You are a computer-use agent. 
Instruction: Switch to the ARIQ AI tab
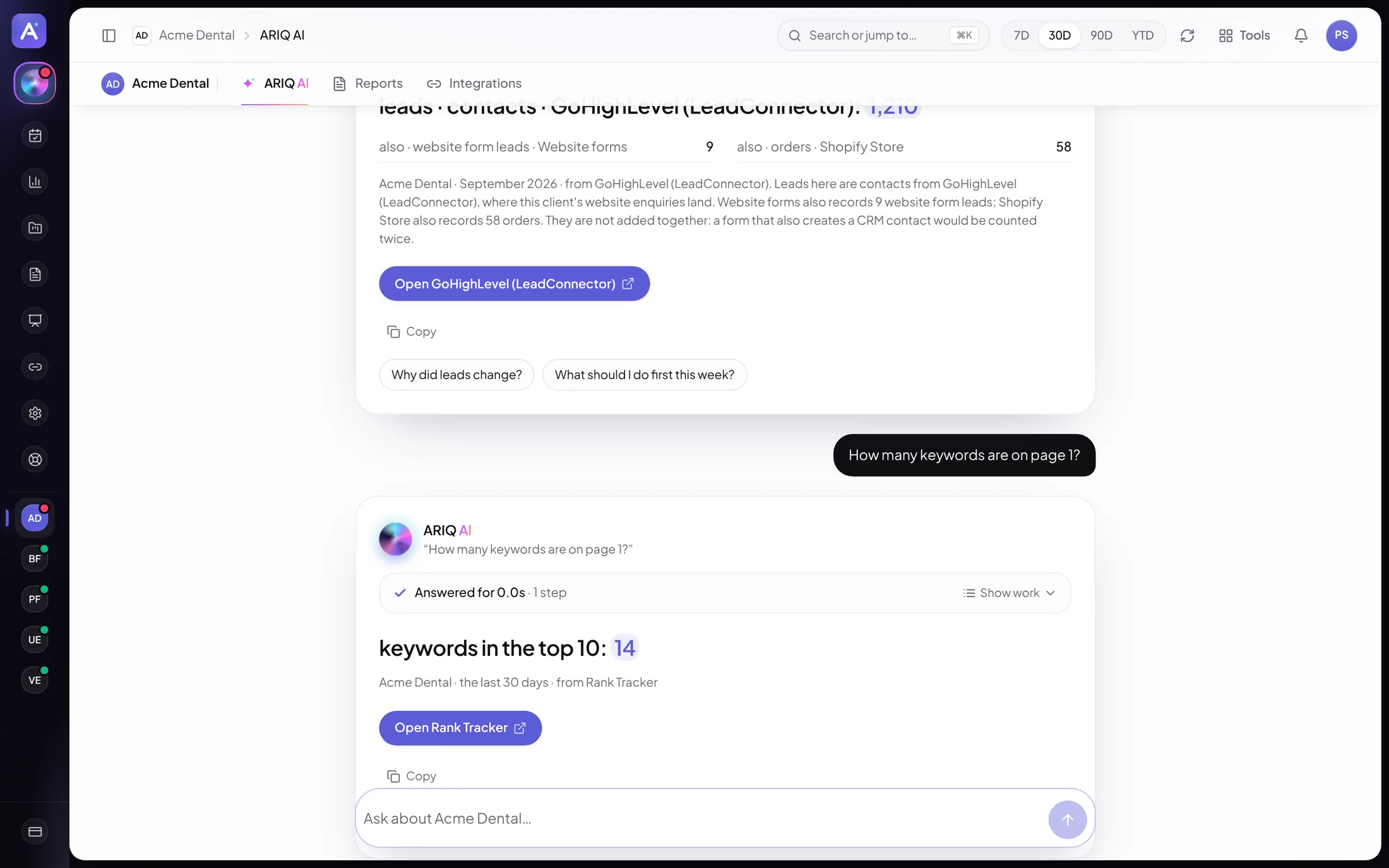tap(275, 83)
